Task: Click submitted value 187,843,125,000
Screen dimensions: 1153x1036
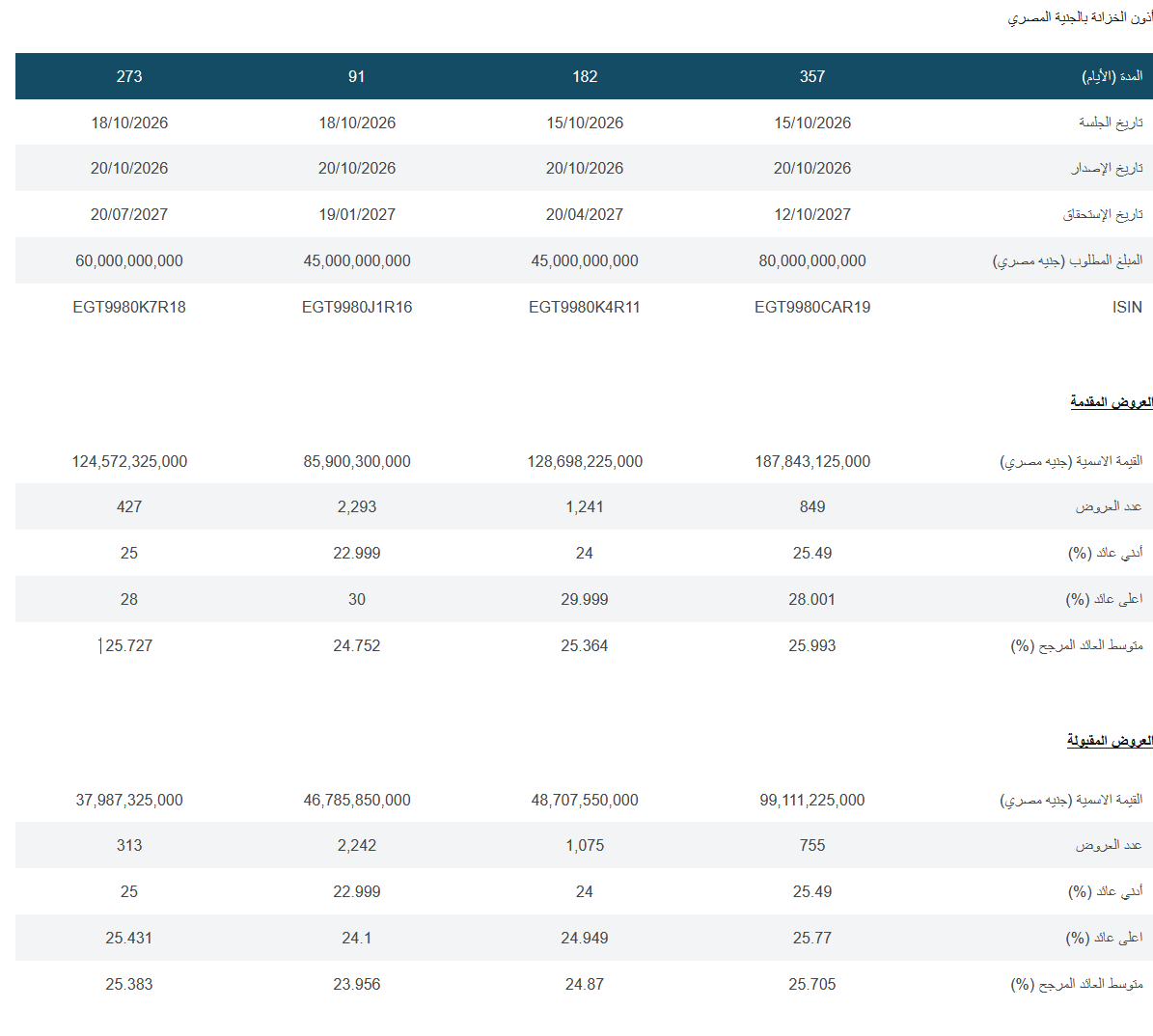Action: [x=812, y=462]
